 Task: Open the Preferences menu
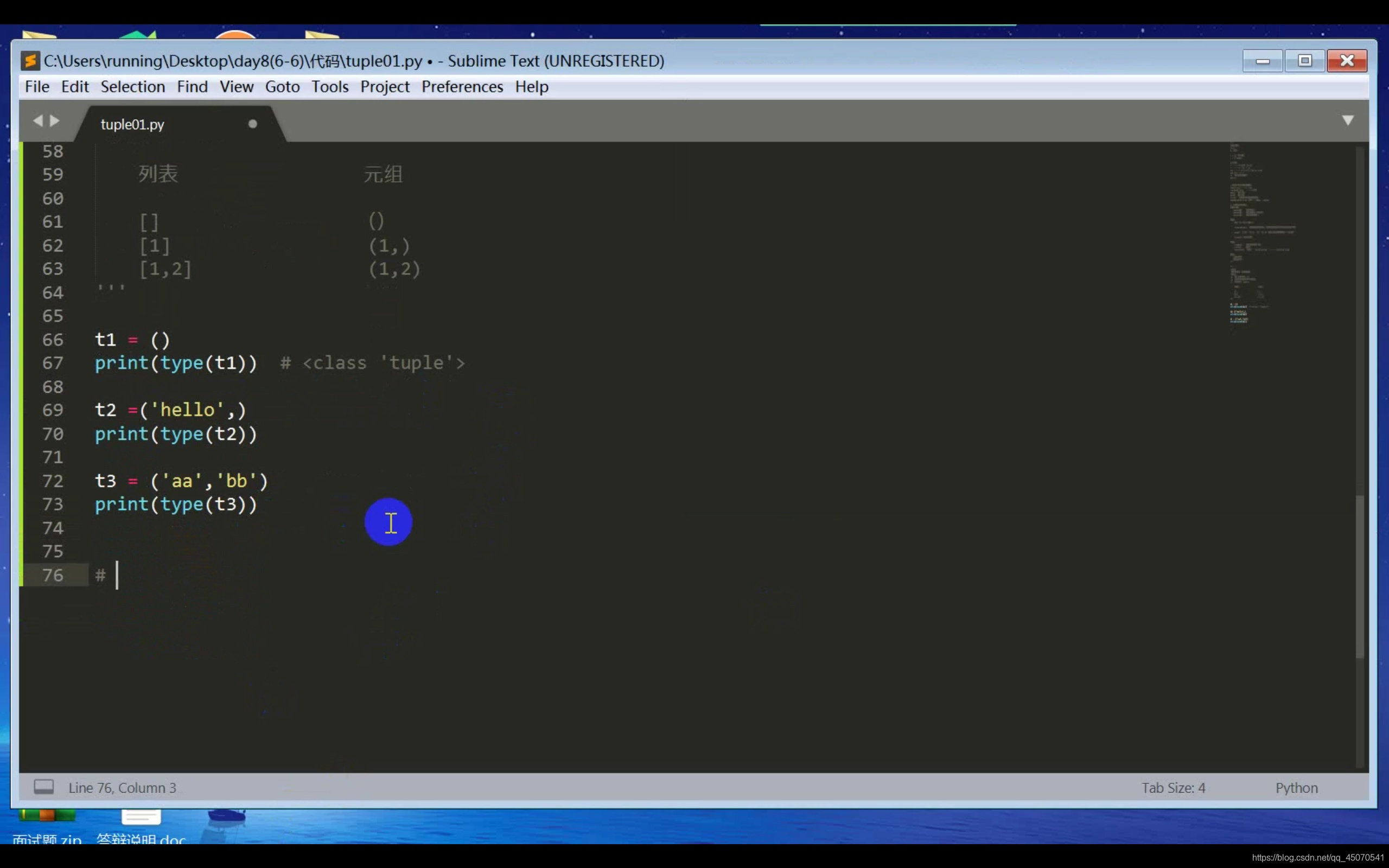click(462, 87)
